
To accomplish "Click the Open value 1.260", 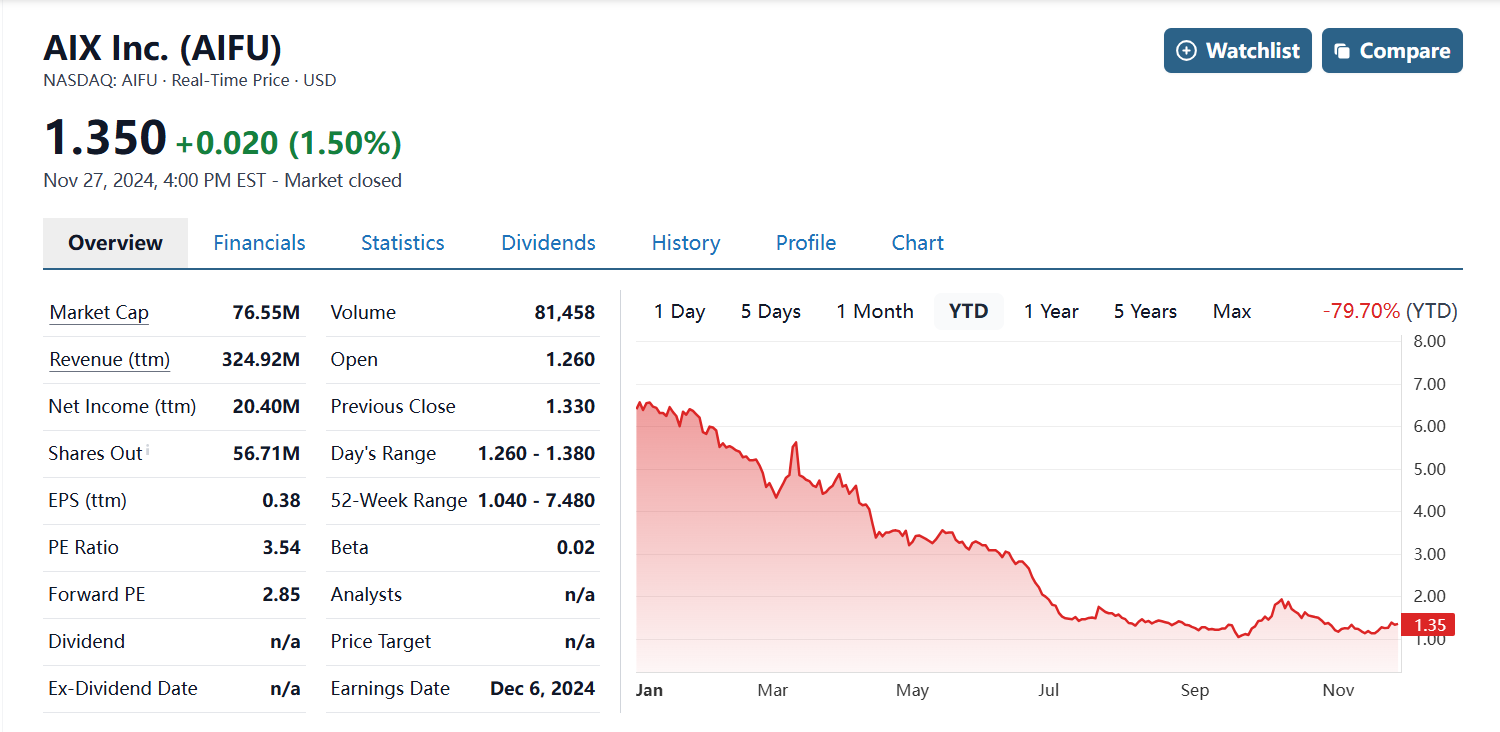I will click(571, 360).
